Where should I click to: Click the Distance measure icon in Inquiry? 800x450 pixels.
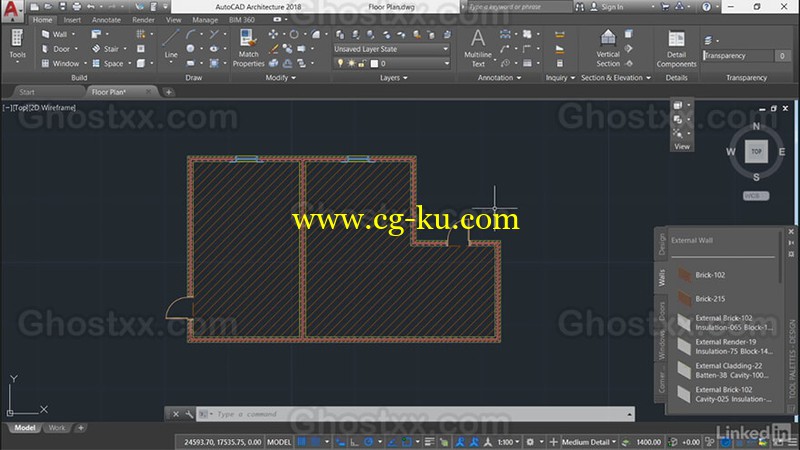[x=560, y=34]
